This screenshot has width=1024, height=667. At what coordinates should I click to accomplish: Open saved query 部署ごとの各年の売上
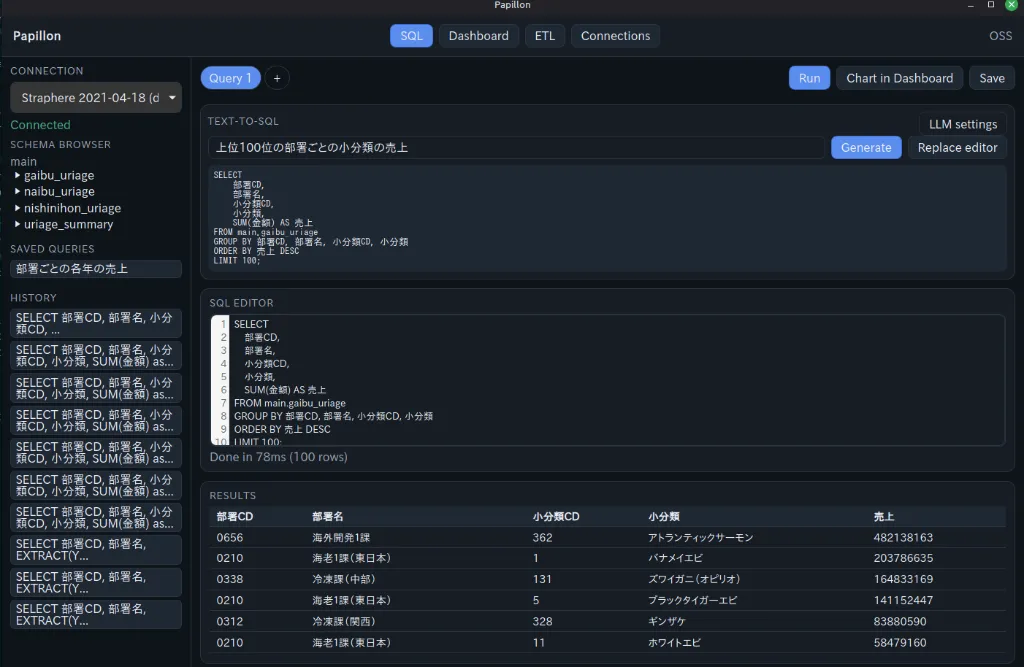click(96, 269)
